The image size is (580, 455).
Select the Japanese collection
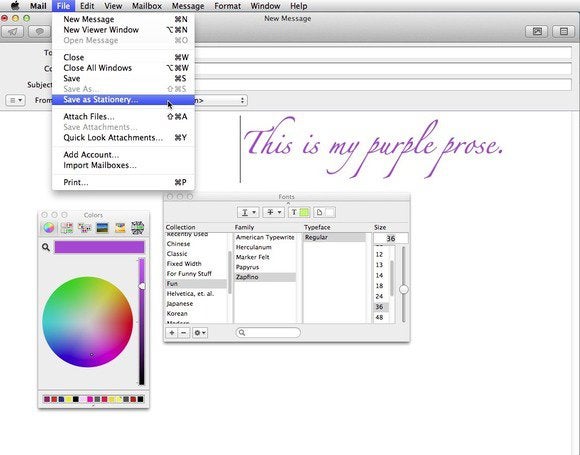[x=196, y=304]
